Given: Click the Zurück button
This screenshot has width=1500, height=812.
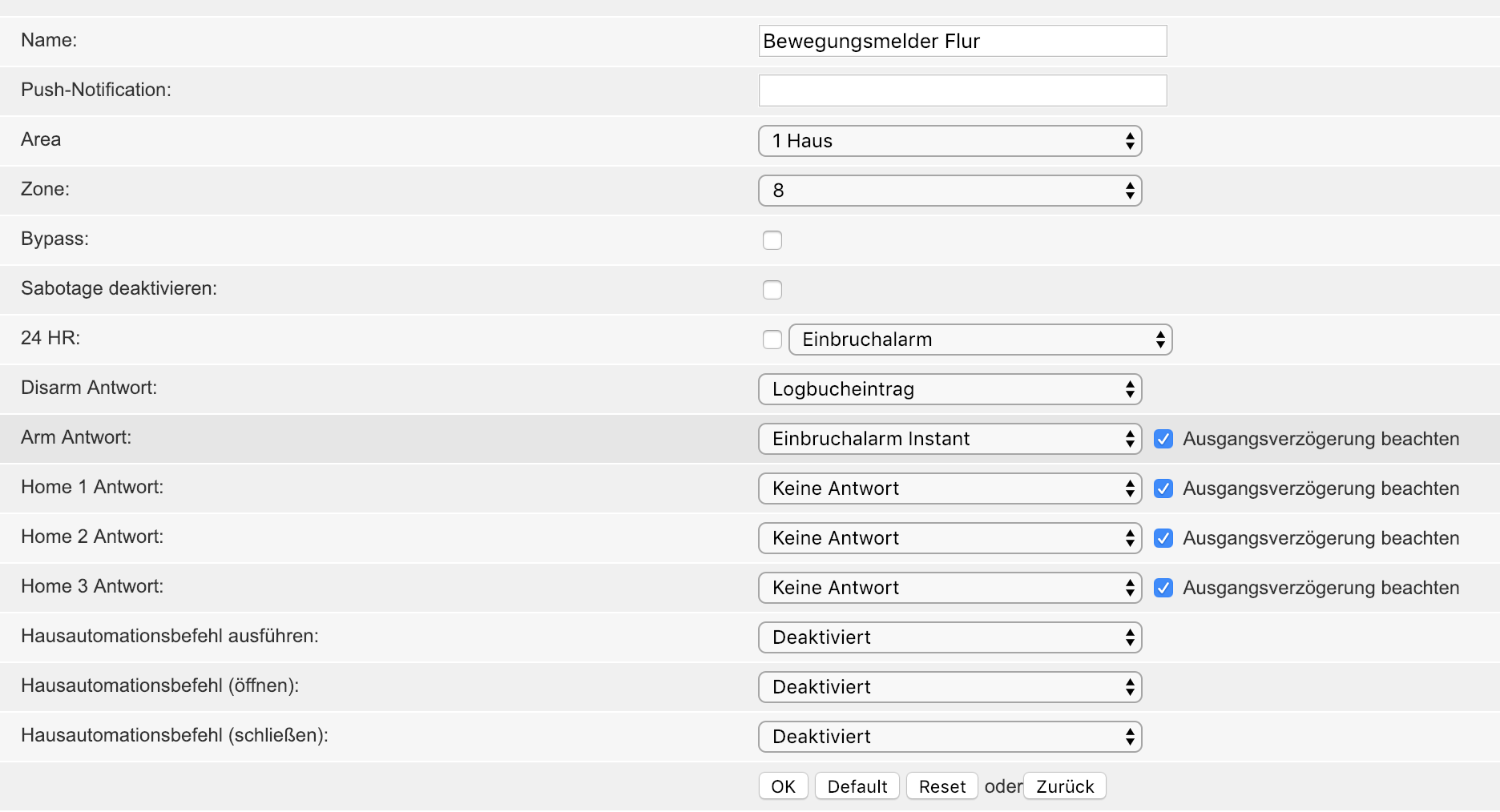Looking at the screenshot, I should pyautogui.click(x=1064, y=786).
